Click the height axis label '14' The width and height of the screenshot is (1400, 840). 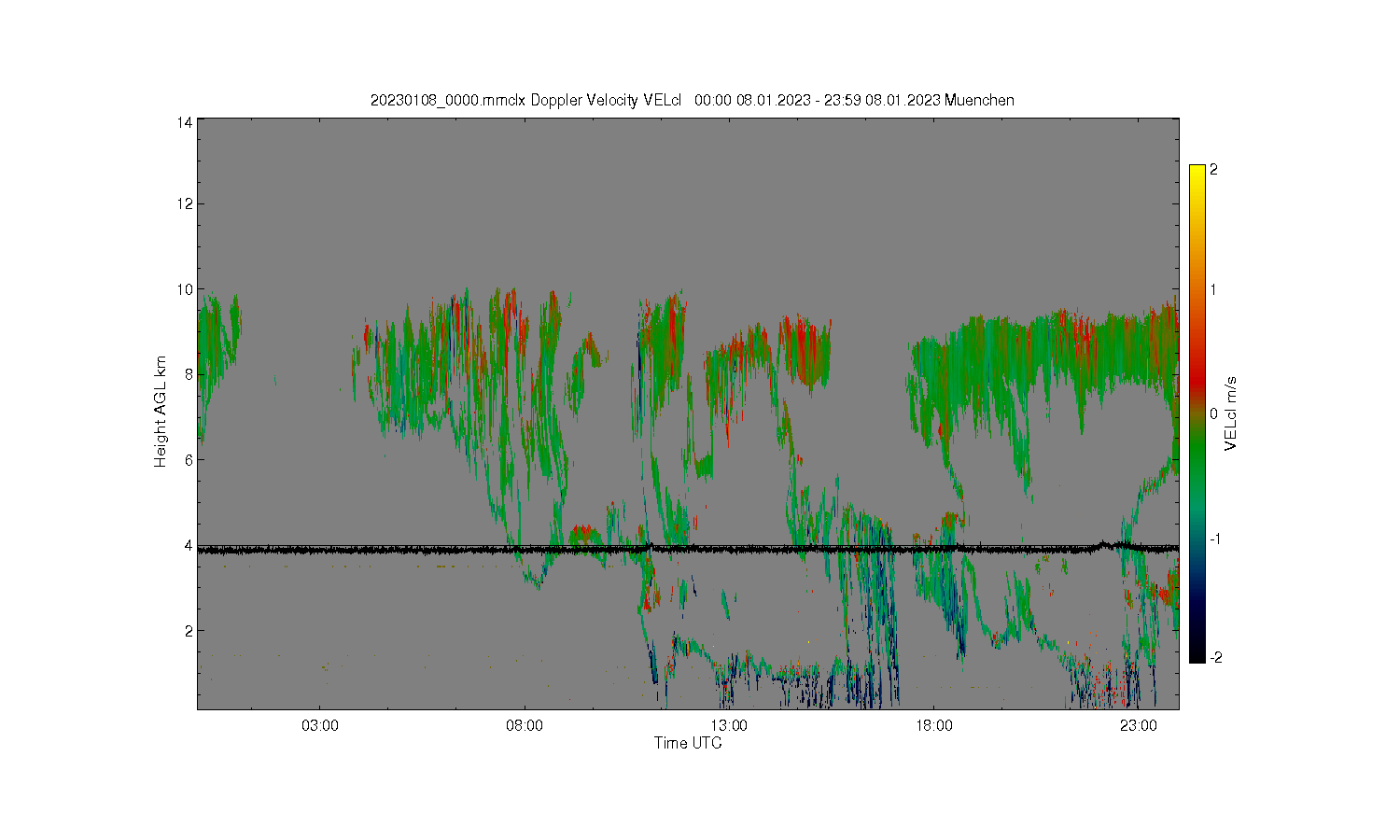(x=184, y=122)
